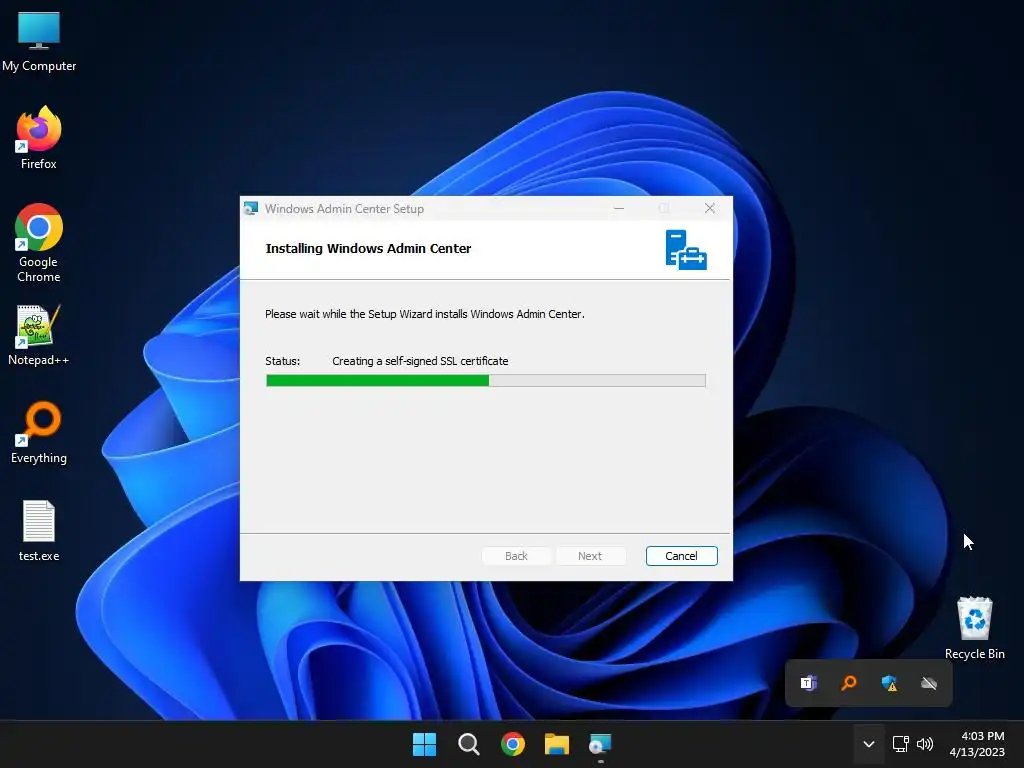Click the greyed-out Next button
1024x768 pixels.
tap(590, 556)
